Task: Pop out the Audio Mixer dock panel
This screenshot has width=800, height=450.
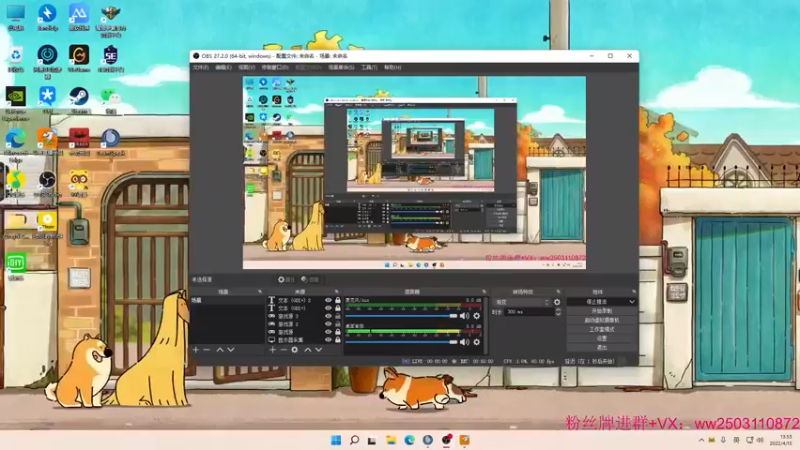Action: tap(484, 292)
